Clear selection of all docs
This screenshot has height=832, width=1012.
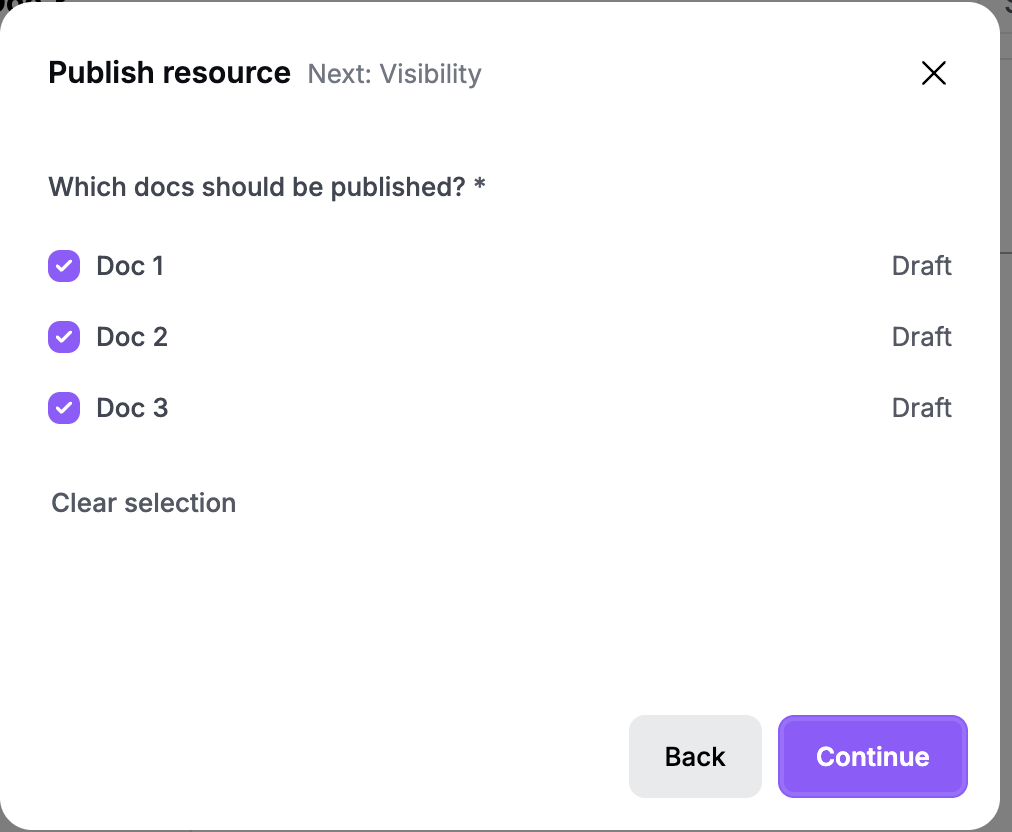pos(143,503)
